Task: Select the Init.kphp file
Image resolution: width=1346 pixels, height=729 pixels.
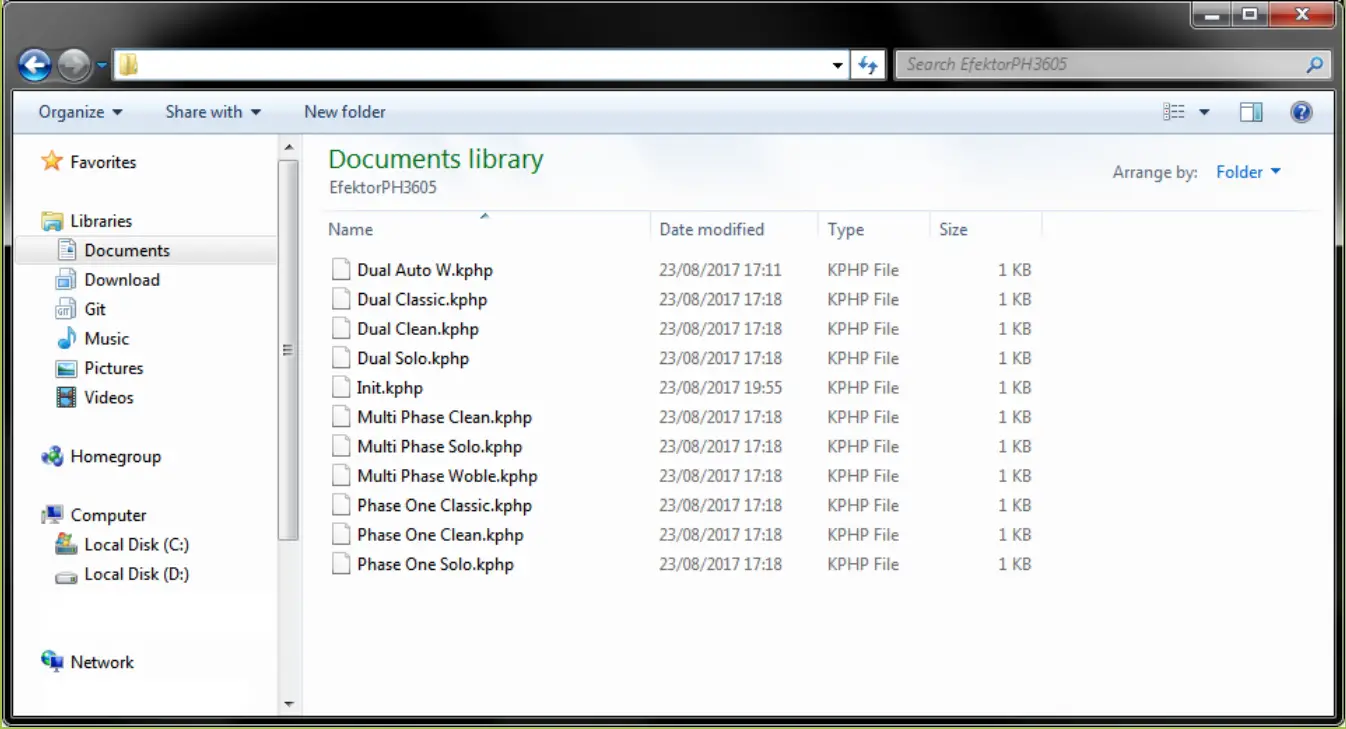Action: pos(390,388)
